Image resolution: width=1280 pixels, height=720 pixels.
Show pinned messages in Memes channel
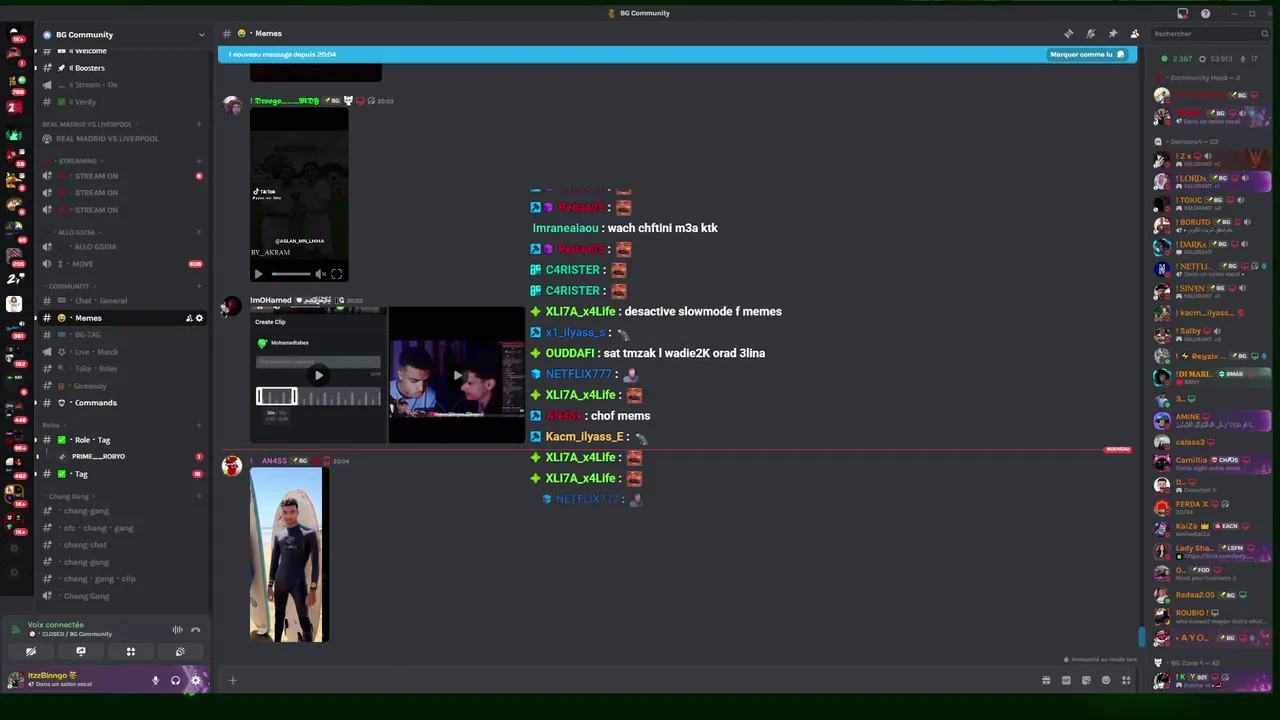1112,34
